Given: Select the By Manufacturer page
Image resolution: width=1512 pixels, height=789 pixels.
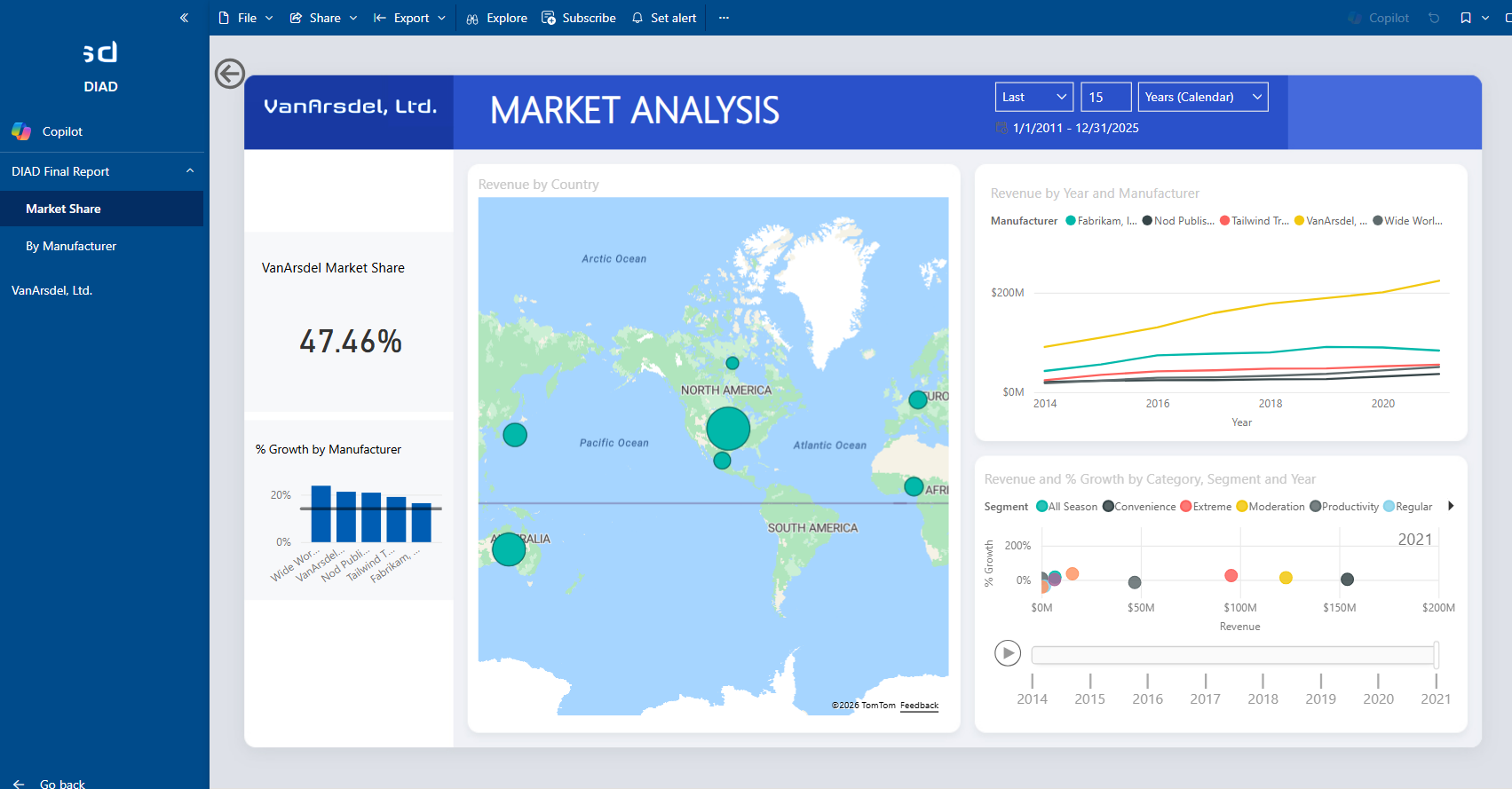Looking at the screenshot, I should 101,246.
